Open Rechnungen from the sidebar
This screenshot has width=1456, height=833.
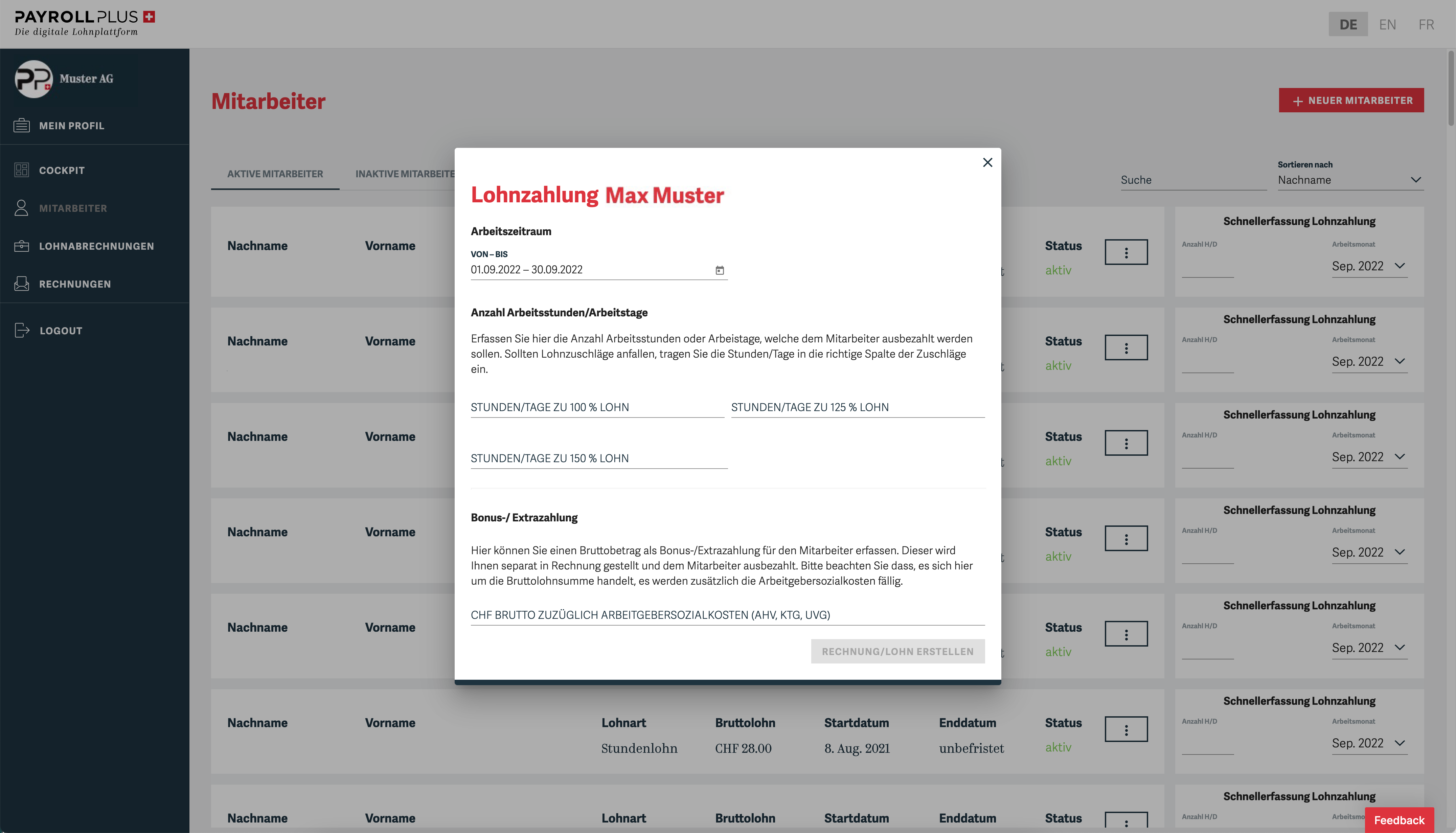[x=75, y=284]
